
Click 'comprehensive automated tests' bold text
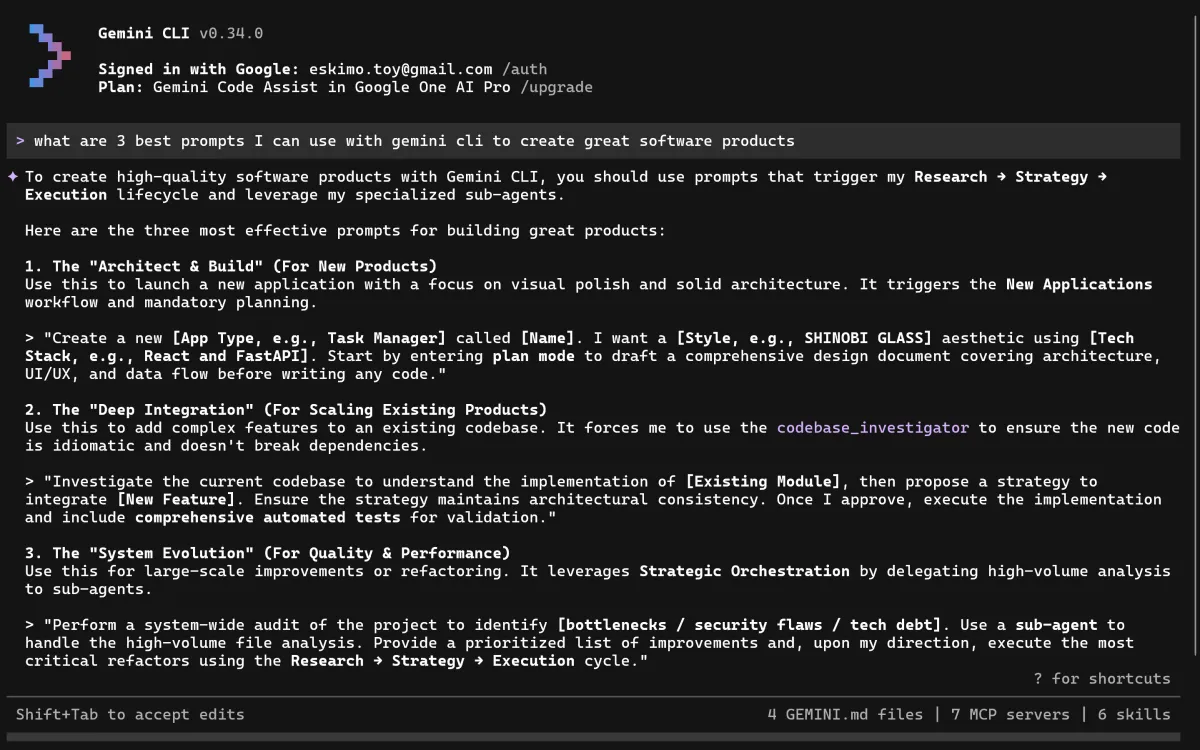click(x=268, y=517)
